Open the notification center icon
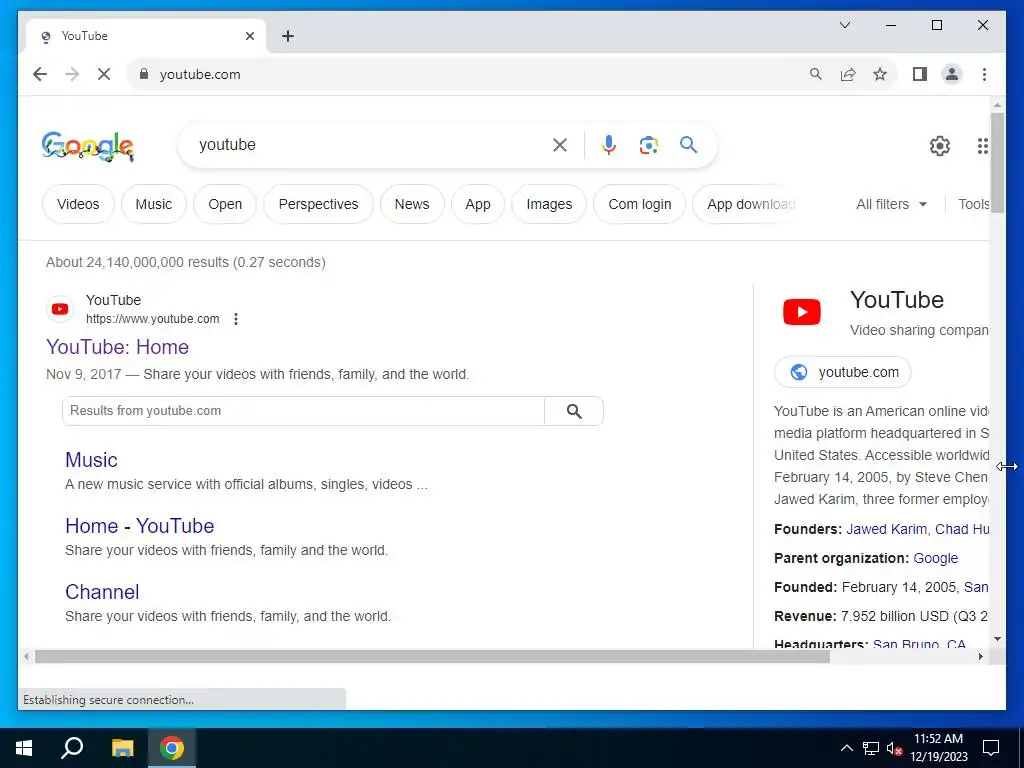This screenshot has width=1024, height=768. [991, 748]
